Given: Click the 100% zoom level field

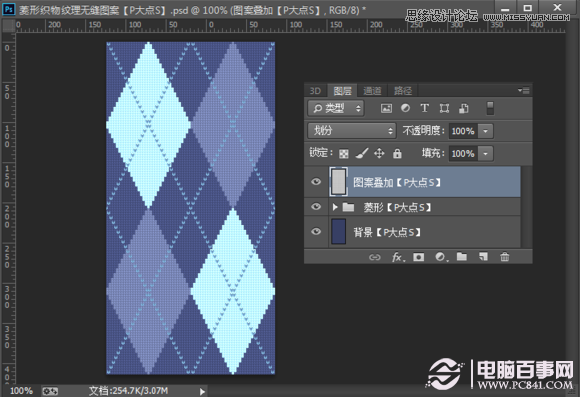Looking at the screenshot, I should tap(21, 391).
